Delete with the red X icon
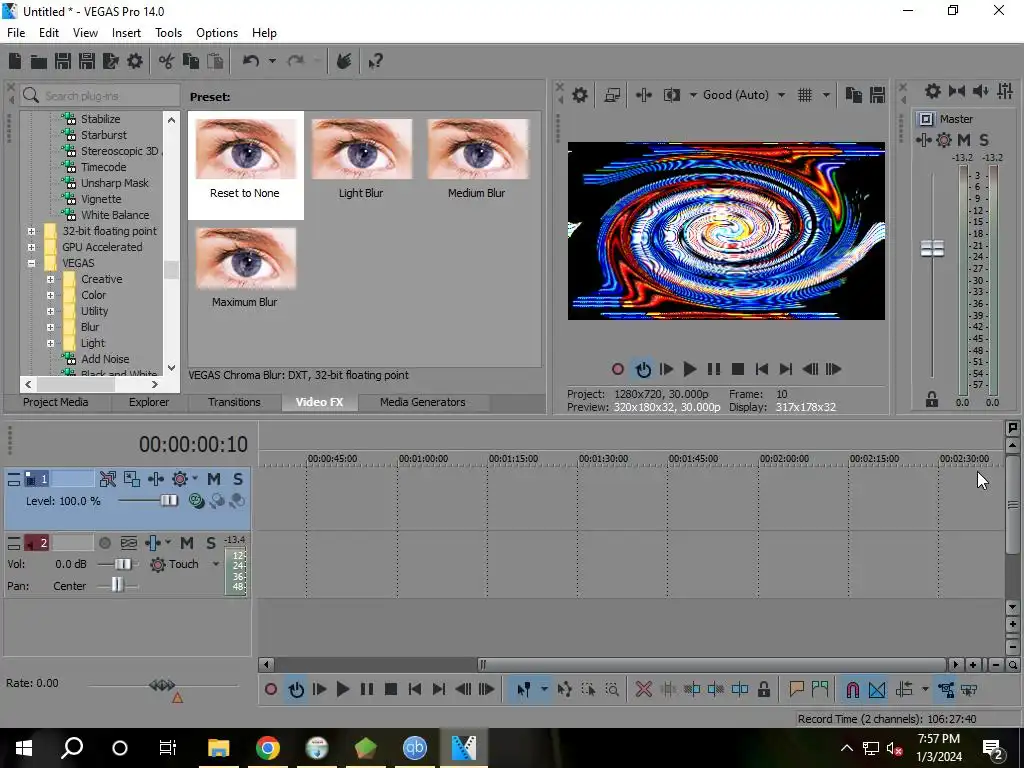The height and width of the screenshot is (768, 1024). pyautogui.click(x=644, y=689)
